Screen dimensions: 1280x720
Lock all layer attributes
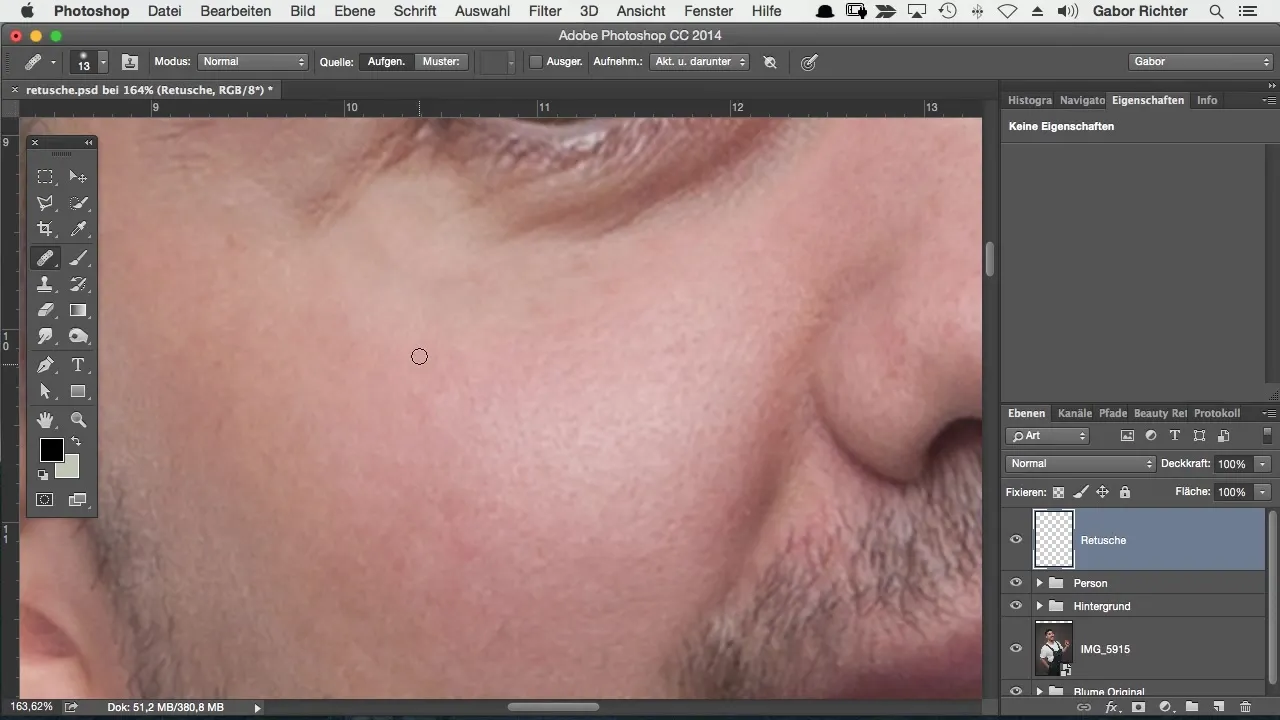pos(1125,492)
